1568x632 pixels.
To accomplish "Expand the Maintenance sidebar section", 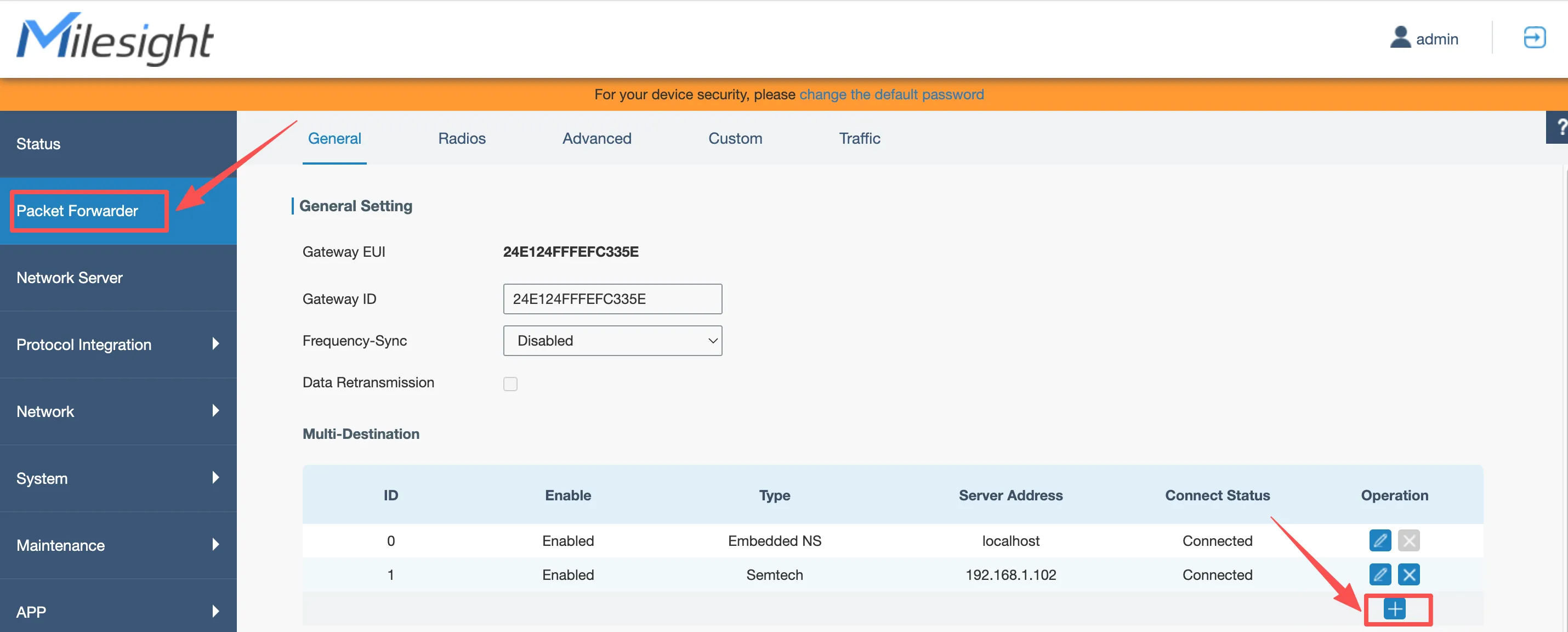I will tap(117, 545).
